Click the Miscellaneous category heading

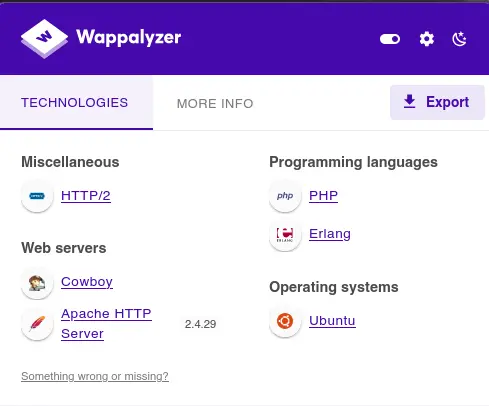70,162
